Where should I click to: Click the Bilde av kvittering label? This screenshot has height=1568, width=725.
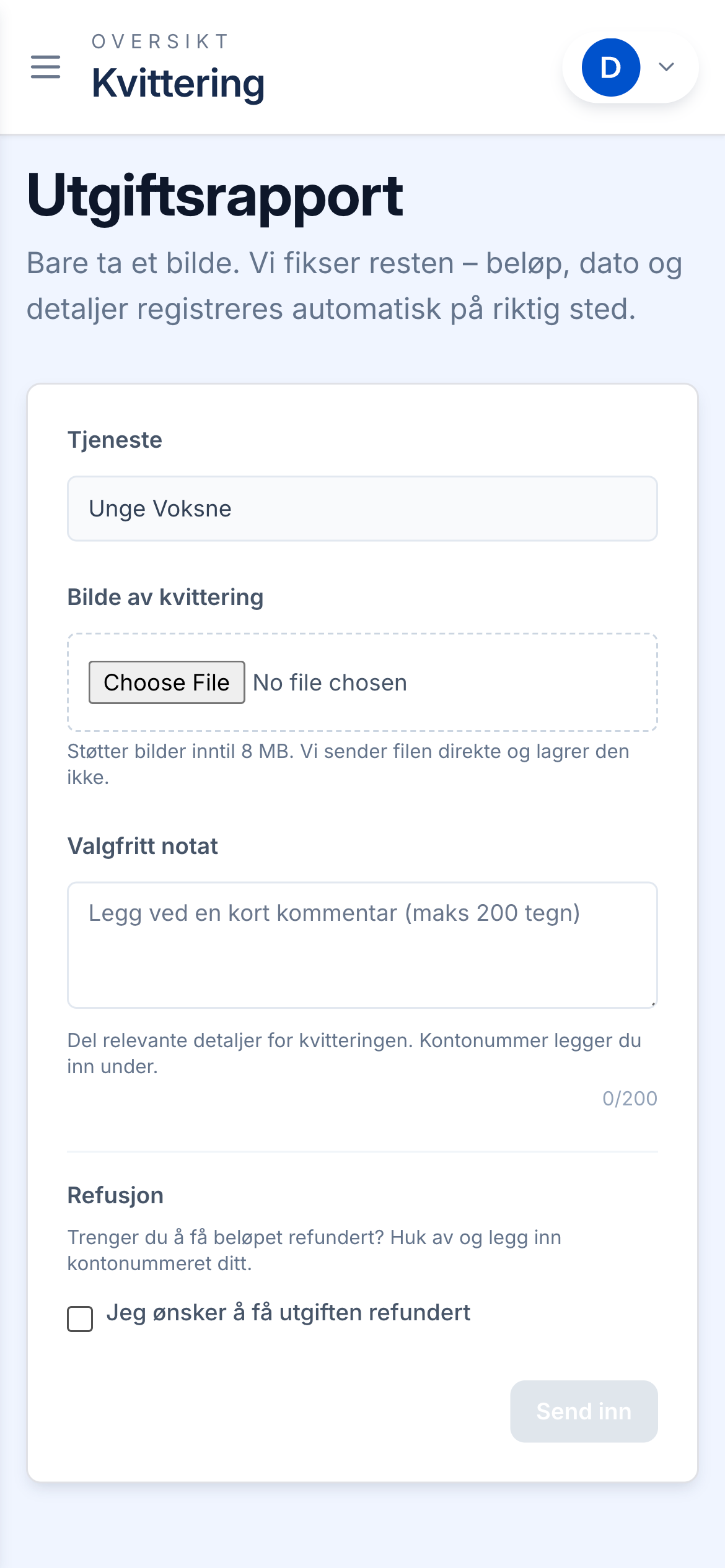tap(165, 597)
